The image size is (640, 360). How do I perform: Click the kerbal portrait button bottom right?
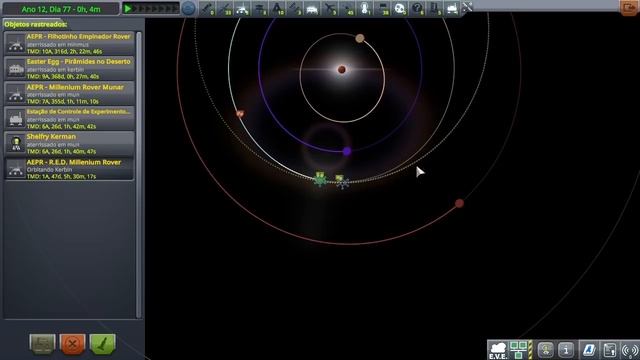click(x=545, y=350)
